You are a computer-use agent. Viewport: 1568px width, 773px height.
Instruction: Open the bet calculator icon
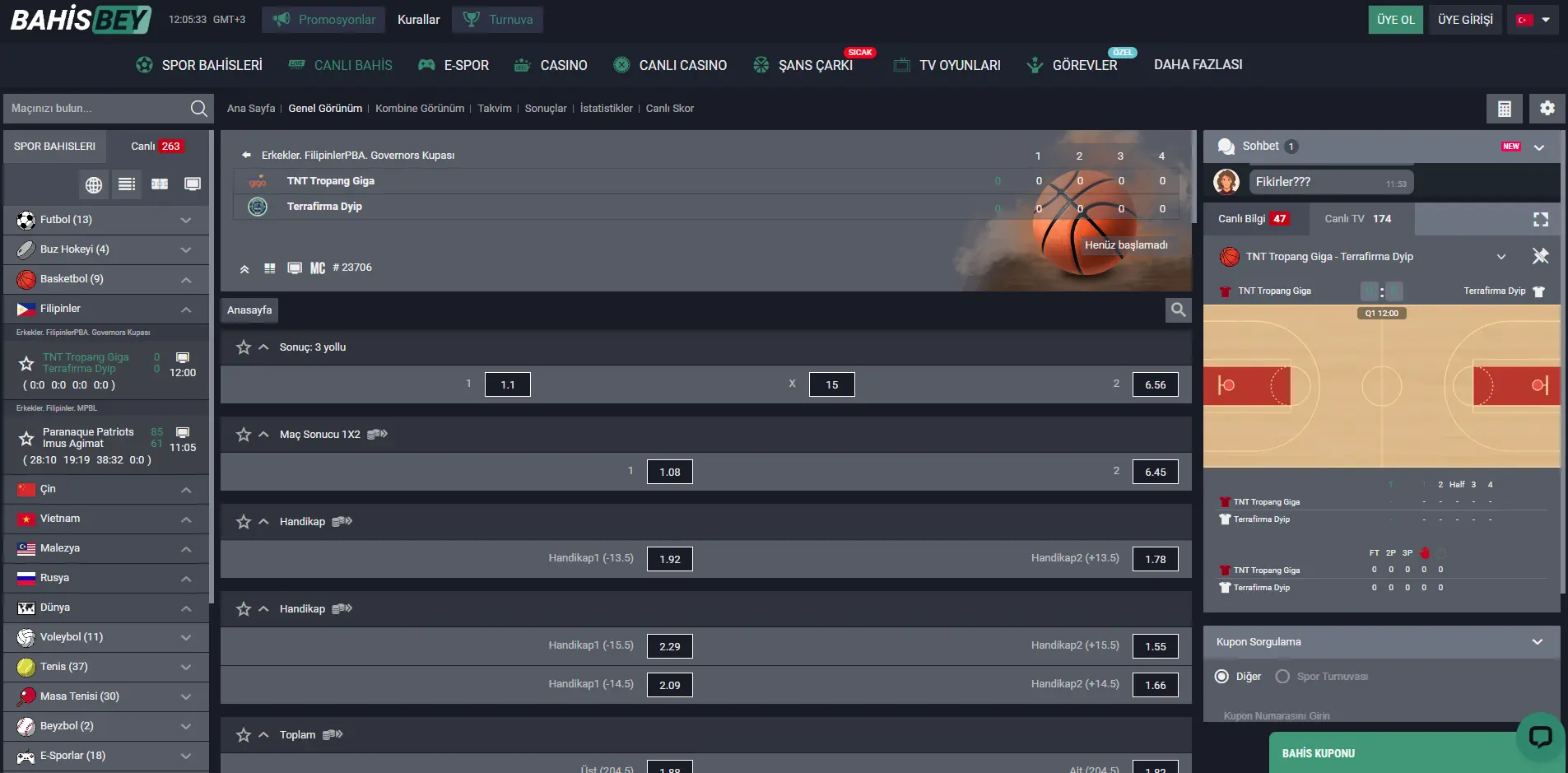1504,109
